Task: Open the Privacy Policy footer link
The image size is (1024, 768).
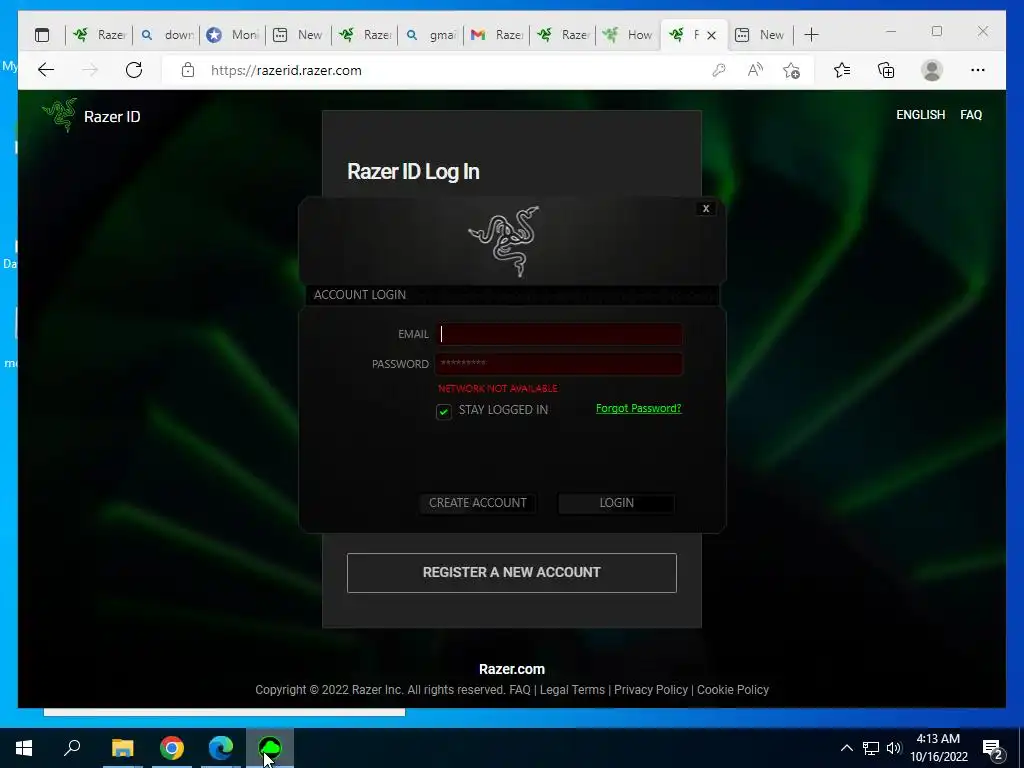Action: coord(650,690)
